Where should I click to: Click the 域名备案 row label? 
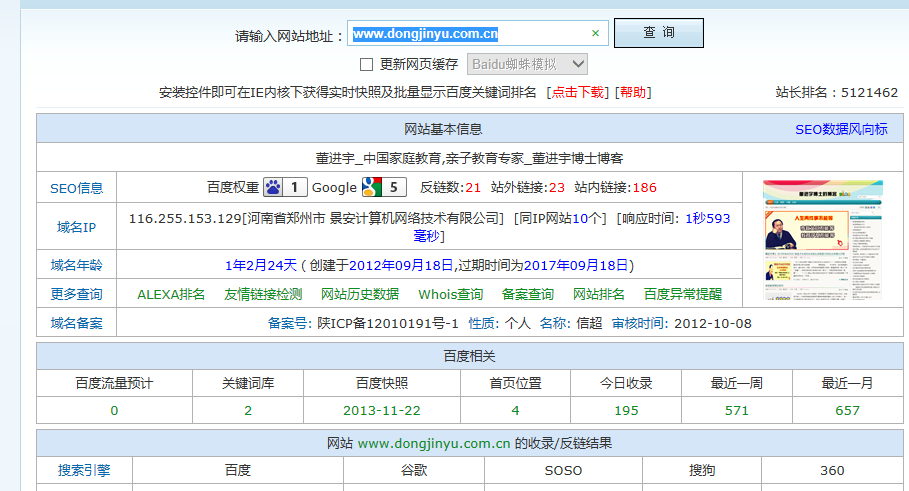click(77, 323)
